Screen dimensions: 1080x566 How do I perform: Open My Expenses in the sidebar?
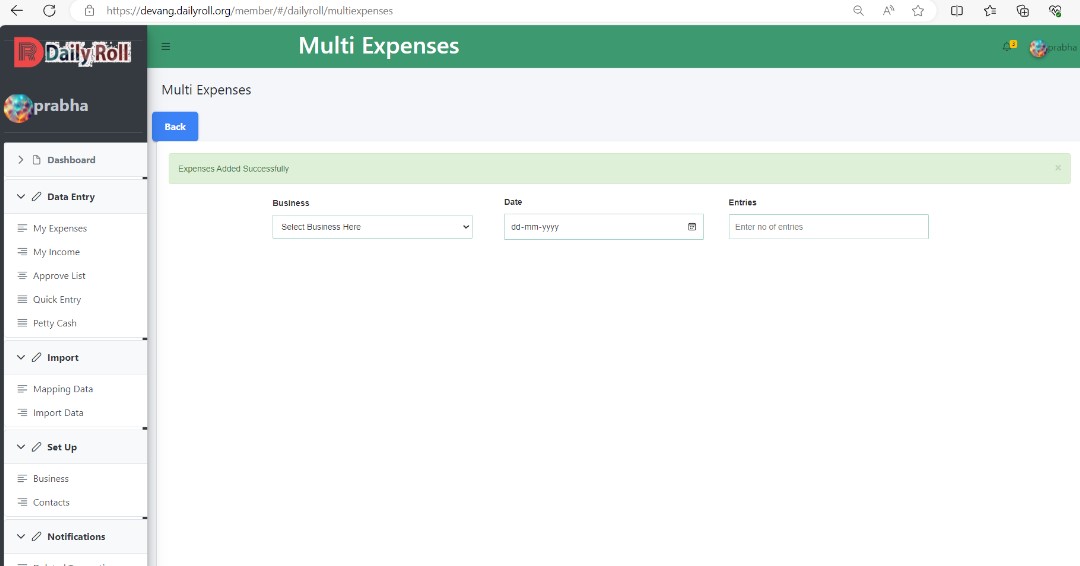[x=60, y=228]
